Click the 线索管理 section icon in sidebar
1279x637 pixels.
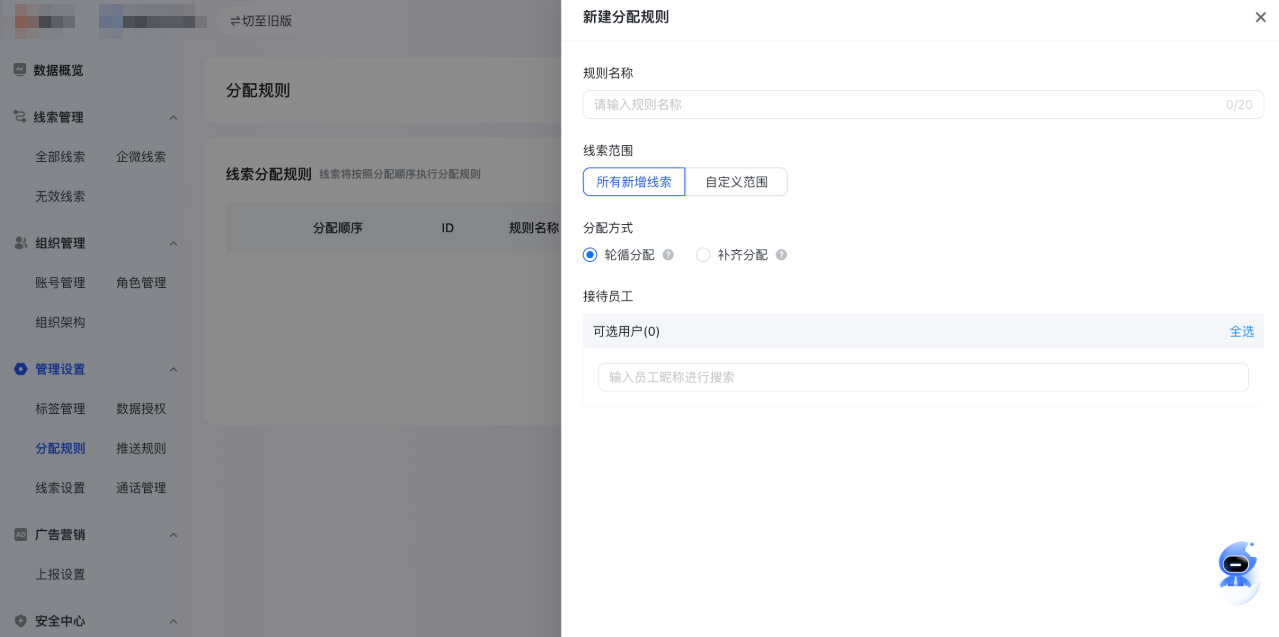coord(21,117)
